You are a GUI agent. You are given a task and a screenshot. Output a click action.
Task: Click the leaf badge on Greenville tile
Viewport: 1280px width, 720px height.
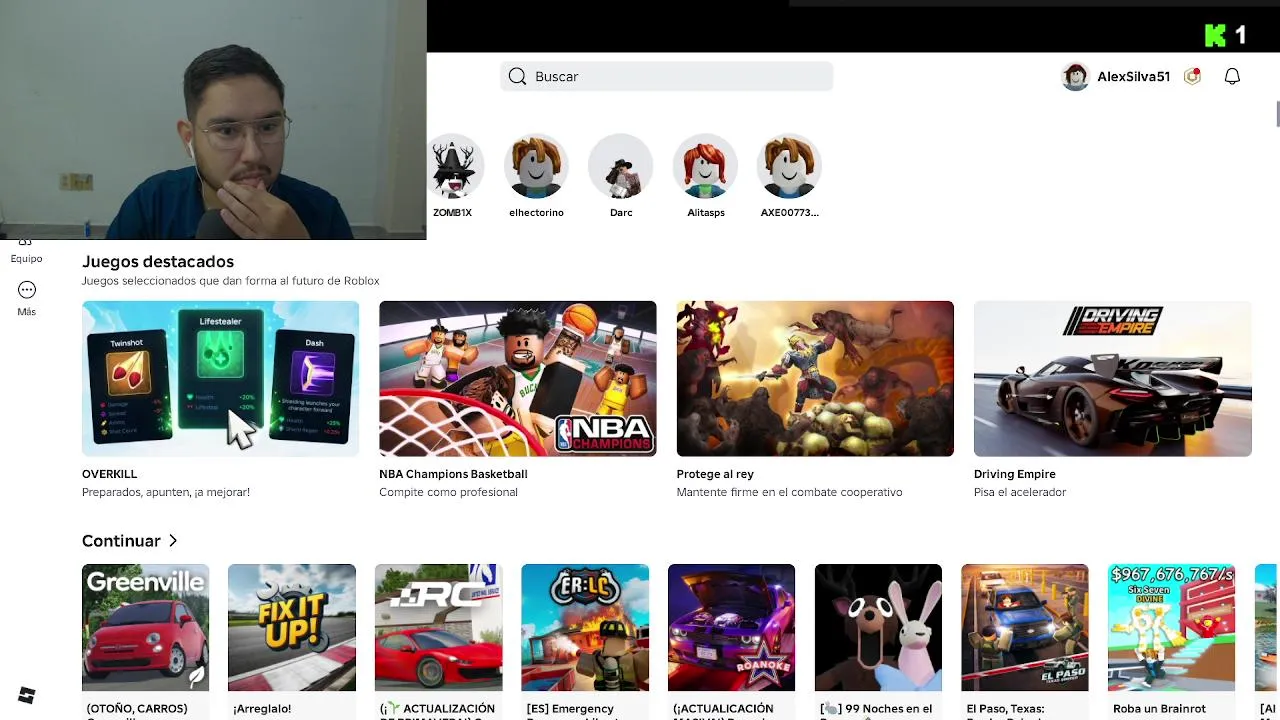[x=197, y=677]
